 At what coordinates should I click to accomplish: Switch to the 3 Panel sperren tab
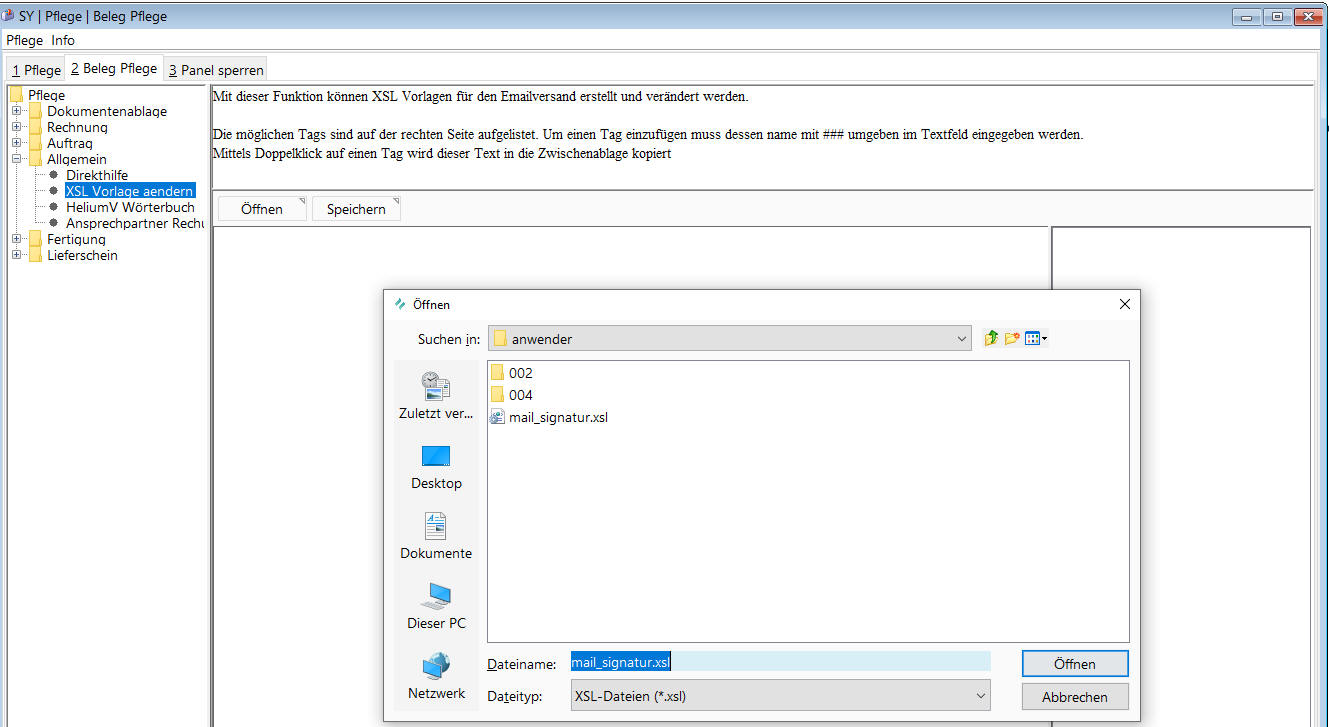coord(216,70)
